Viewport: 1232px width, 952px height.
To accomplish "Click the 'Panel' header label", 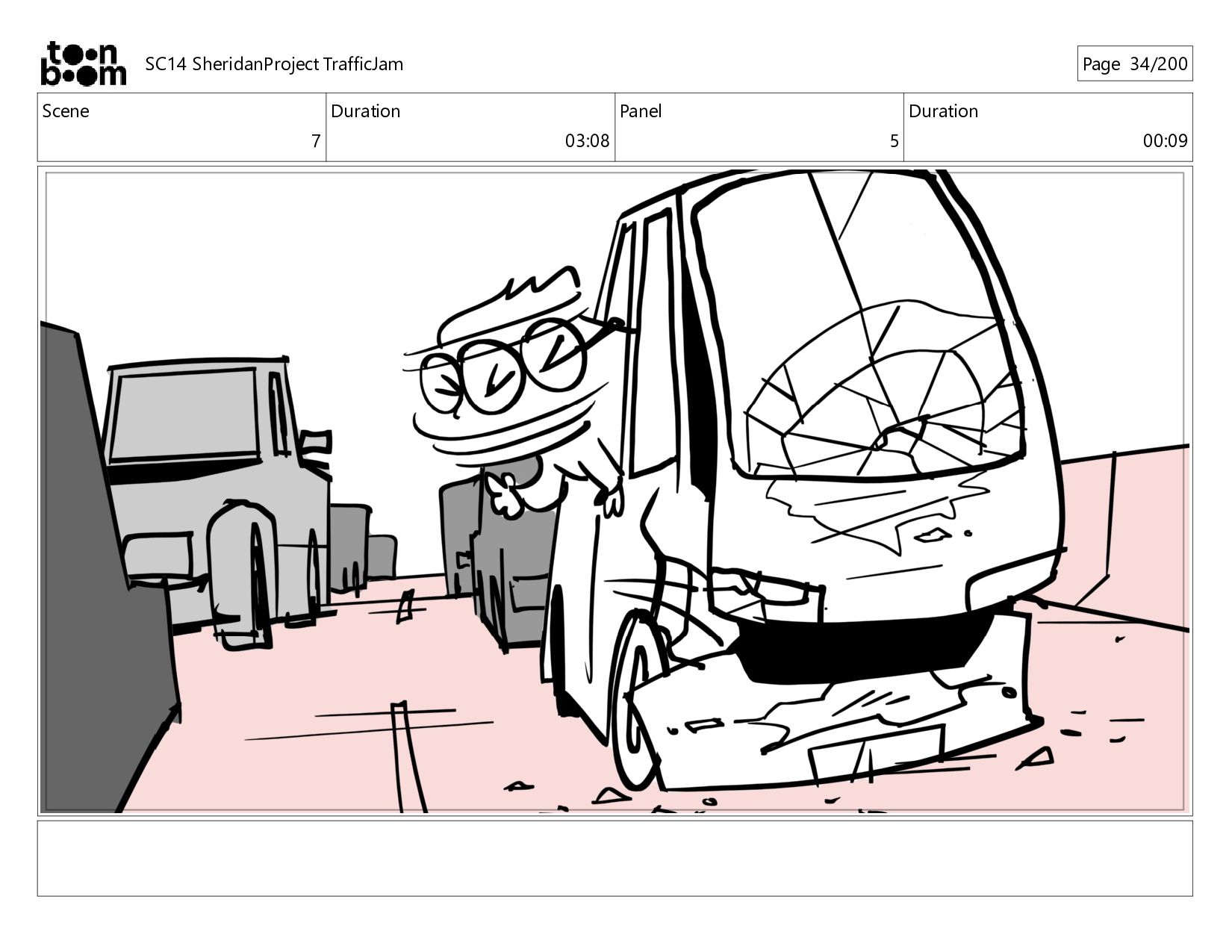I will 641,111.
